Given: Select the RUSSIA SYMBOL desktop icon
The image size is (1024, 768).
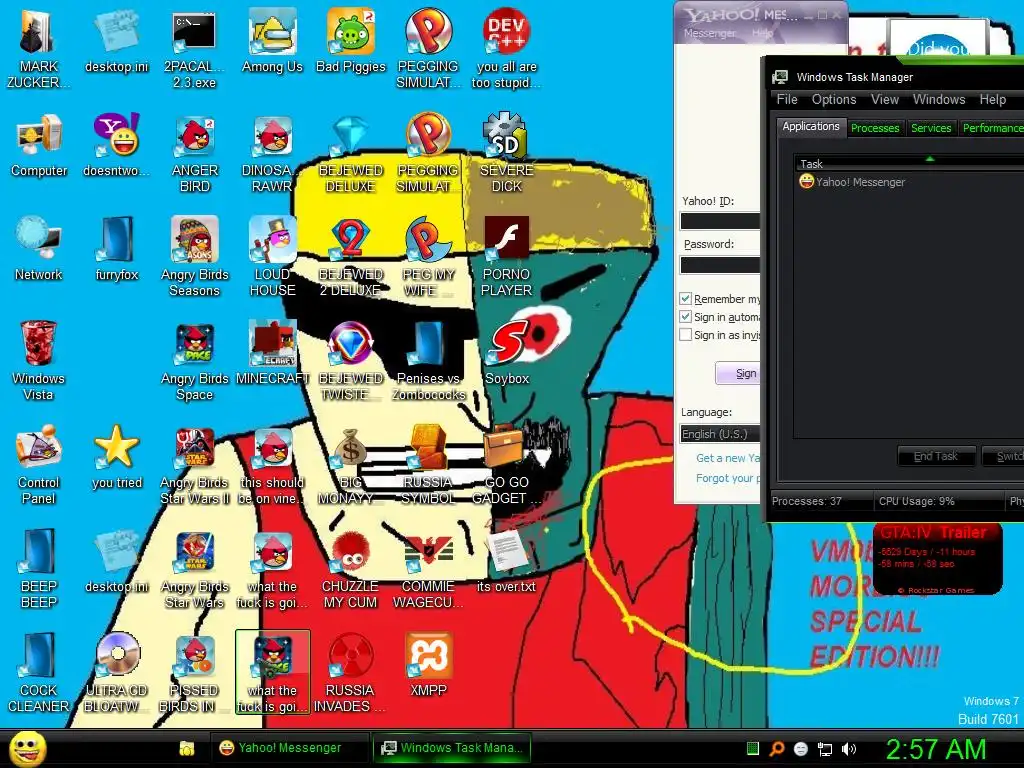Looking at the screenshot, I should coord(428,464).
